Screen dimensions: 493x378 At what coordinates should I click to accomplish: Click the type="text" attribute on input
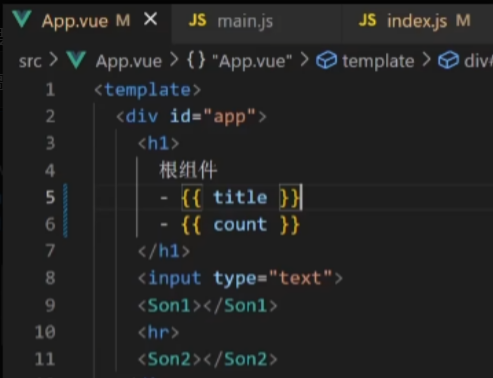(273, 278)
